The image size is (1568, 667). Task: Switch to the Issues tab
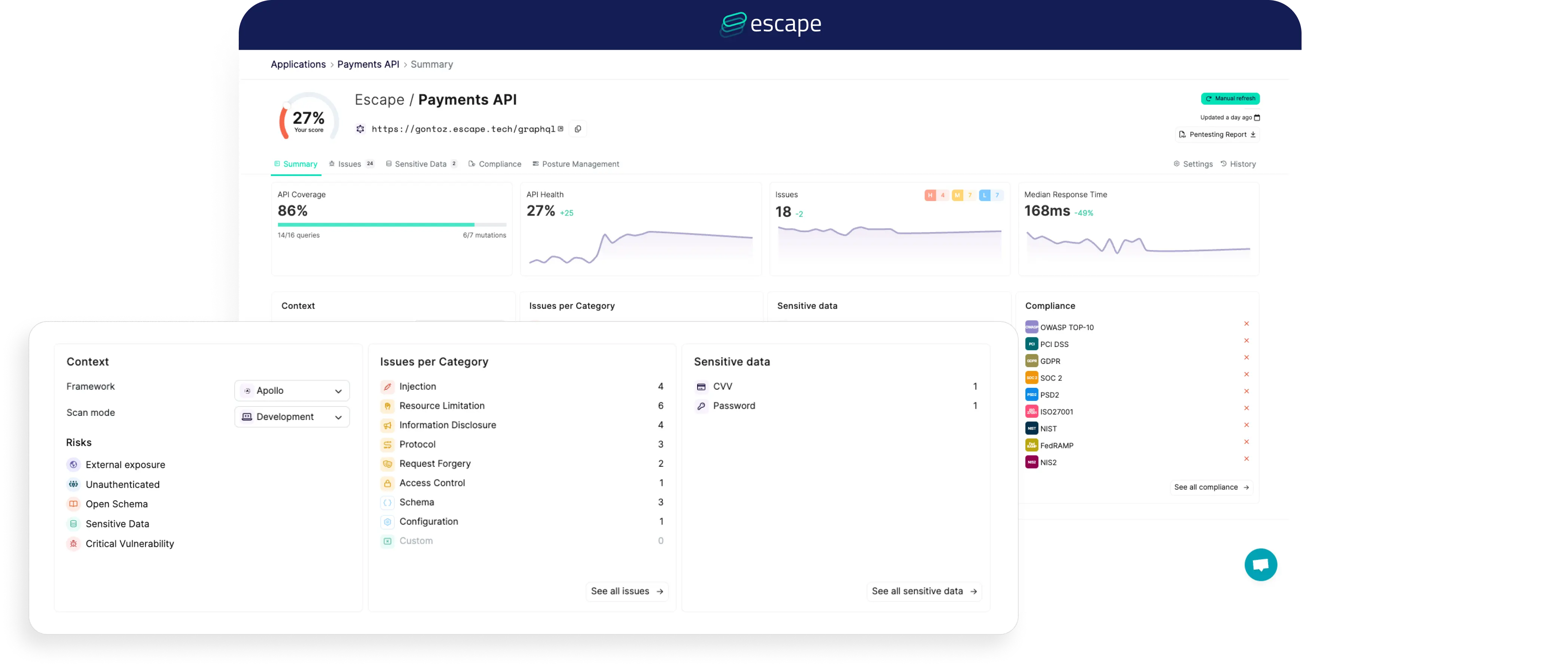coord(350,164)
